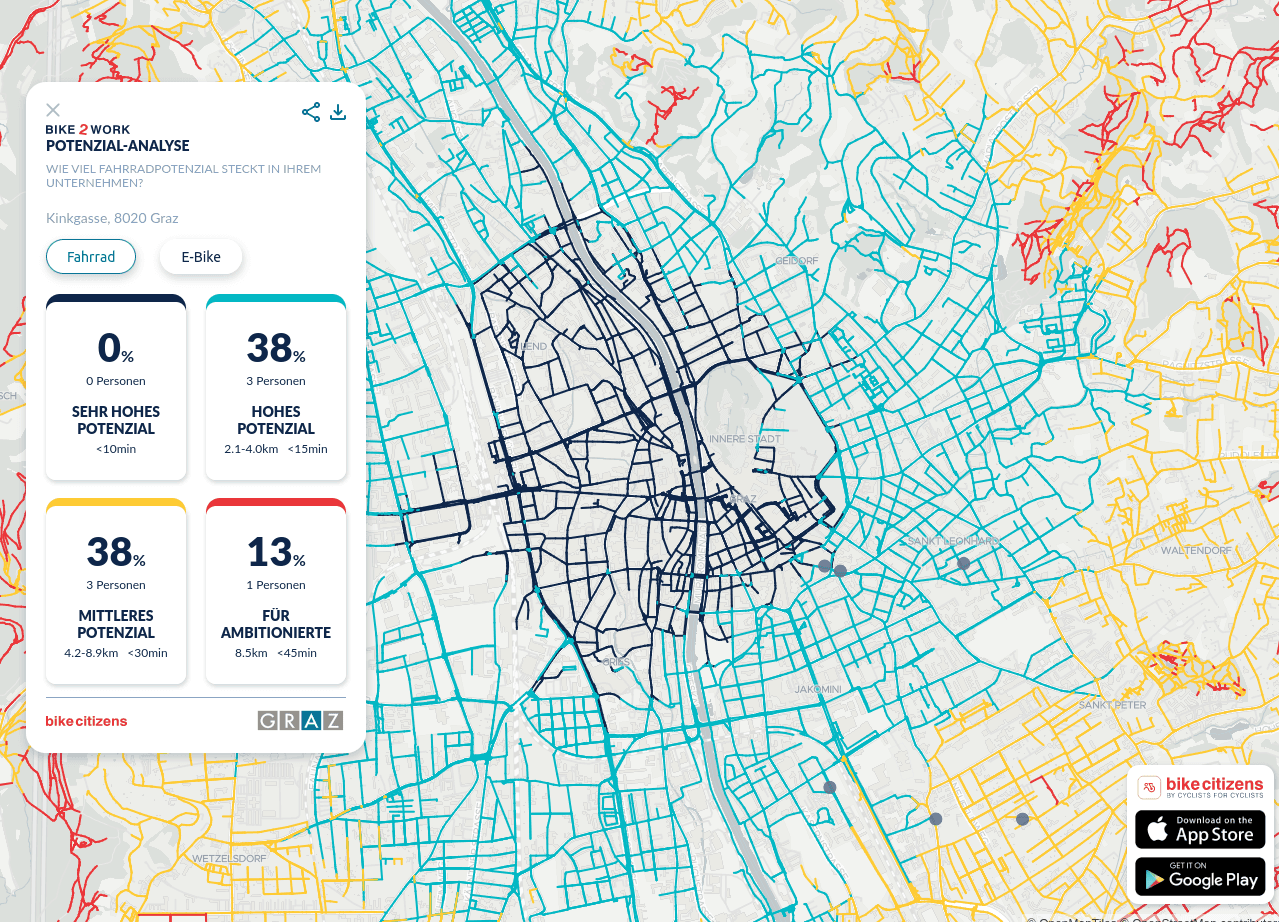Click the Waltendorf district map label
The width and height of the screenshot is (1279, 922).
(1196, 551)
